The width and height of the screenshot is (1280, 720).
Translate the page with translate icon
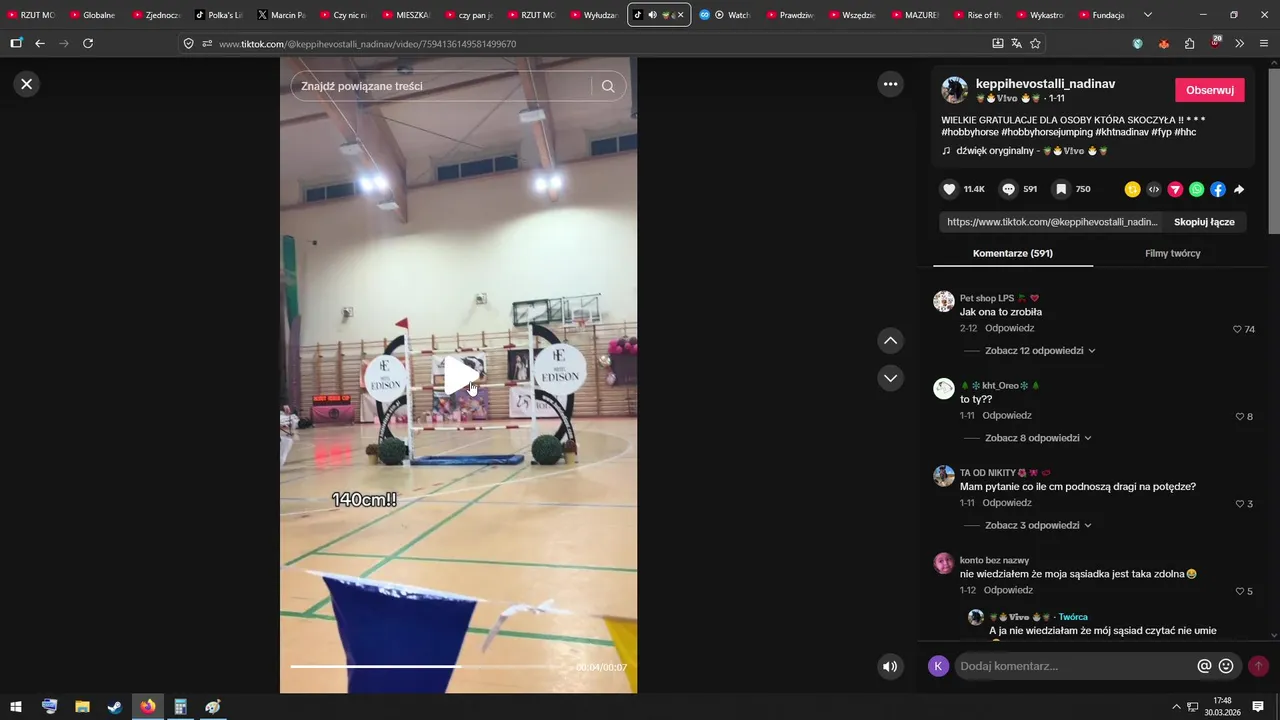coord(1016,43)
